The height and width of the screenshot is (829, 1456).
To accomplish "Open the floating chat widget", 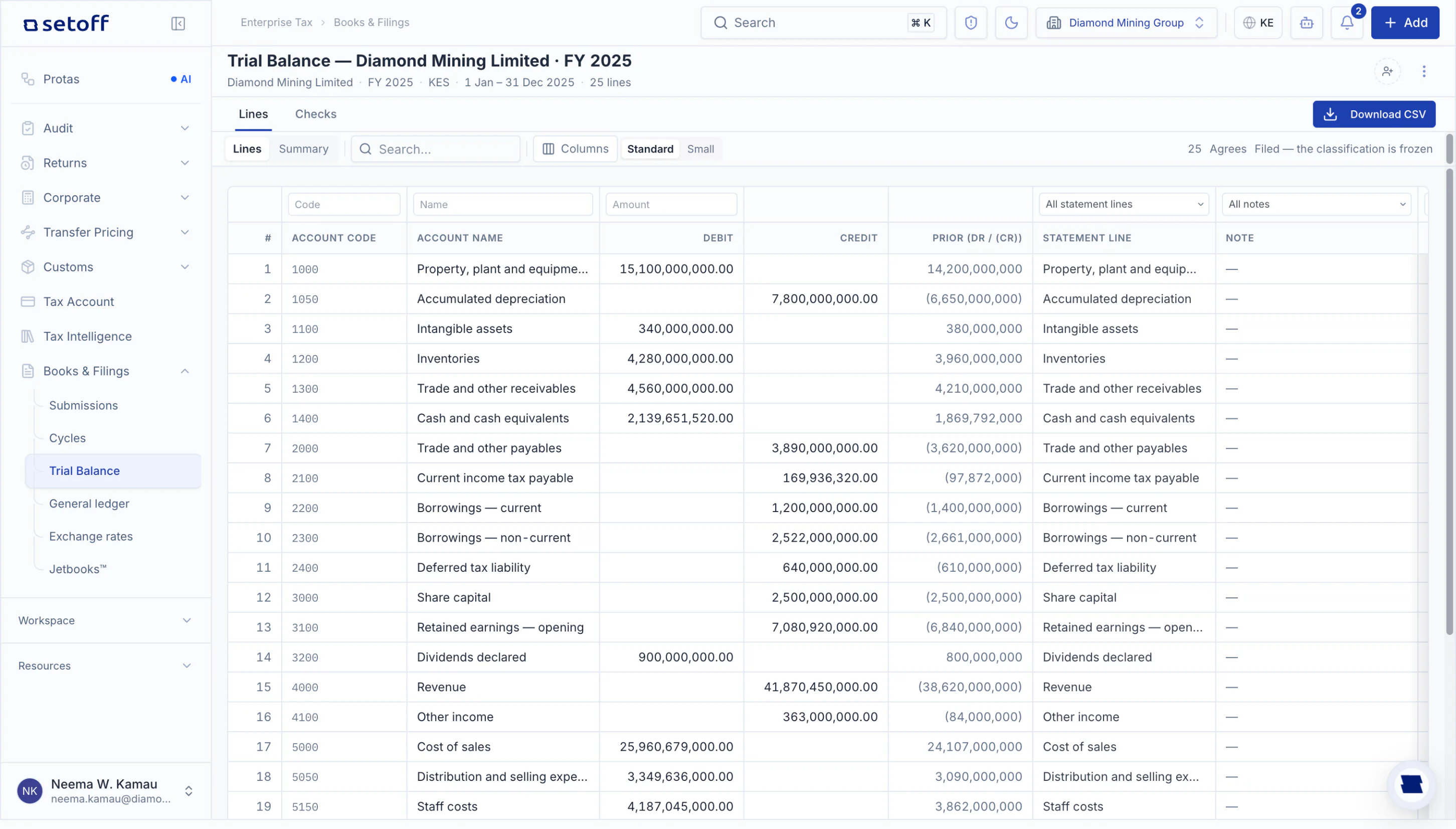I will point(1411,784).
